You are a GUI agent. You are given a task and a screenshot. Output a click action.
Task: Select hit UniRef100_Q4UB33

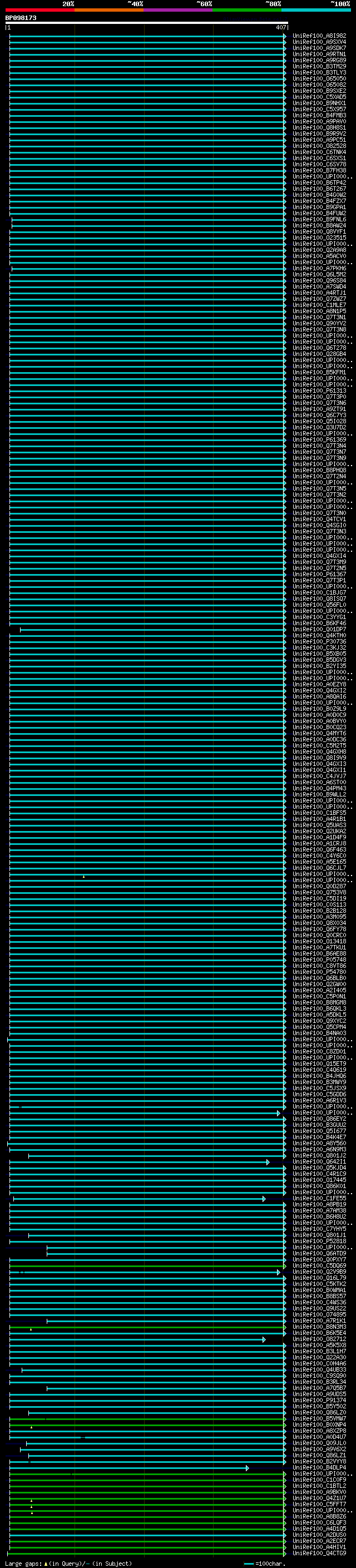(x=319, y=1369)
